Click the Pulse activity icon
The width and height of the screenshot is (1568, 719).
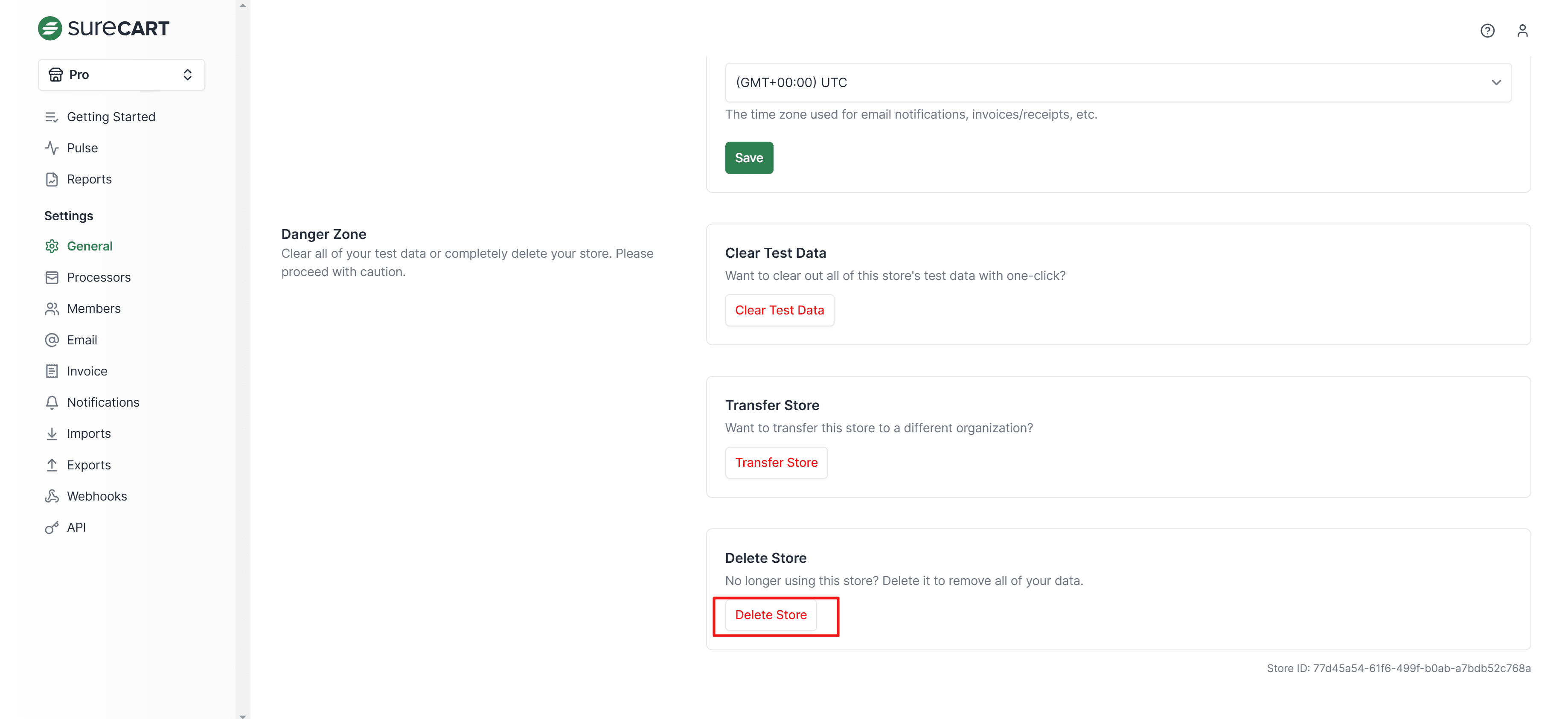(x=52, y=148)
